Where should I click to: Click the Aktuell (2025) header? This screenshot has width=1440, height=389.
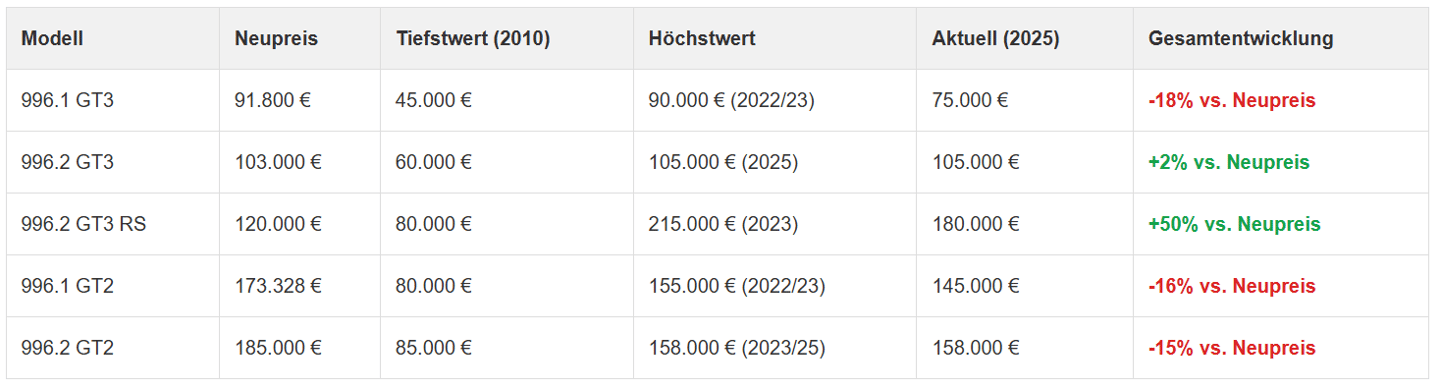pyautogui.click(x=996, y=39)
